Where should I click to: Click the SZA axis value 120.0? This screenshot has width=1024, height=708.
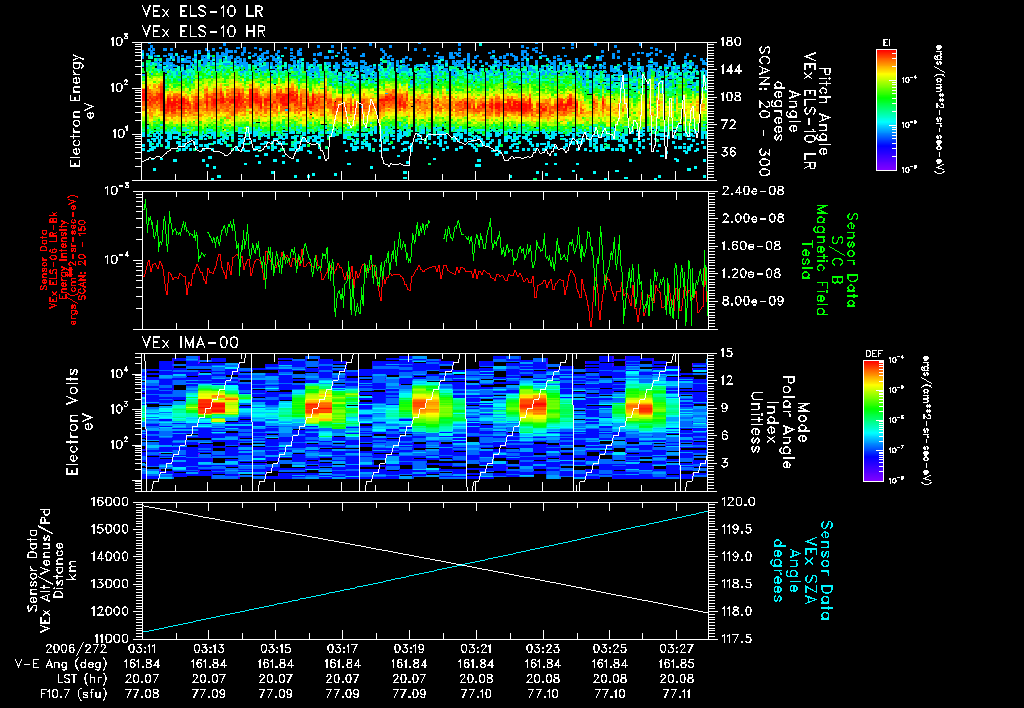737,502
